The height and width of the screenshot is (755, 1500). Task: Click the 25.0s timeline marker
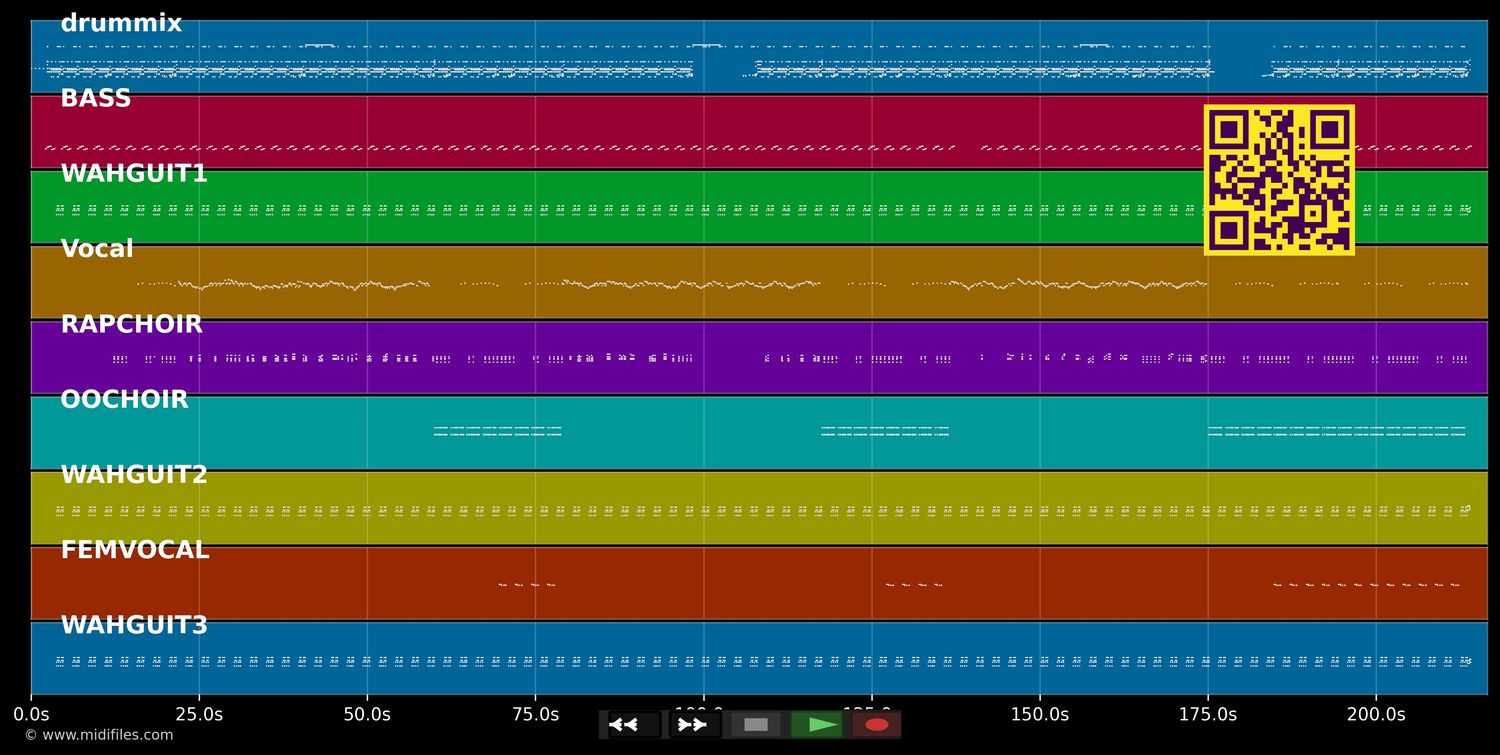(200, 714)
